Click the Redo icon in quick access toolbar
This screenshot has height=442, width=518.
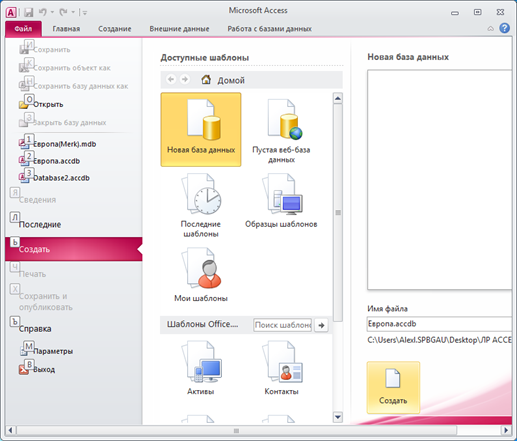click(x=63, y=12)
